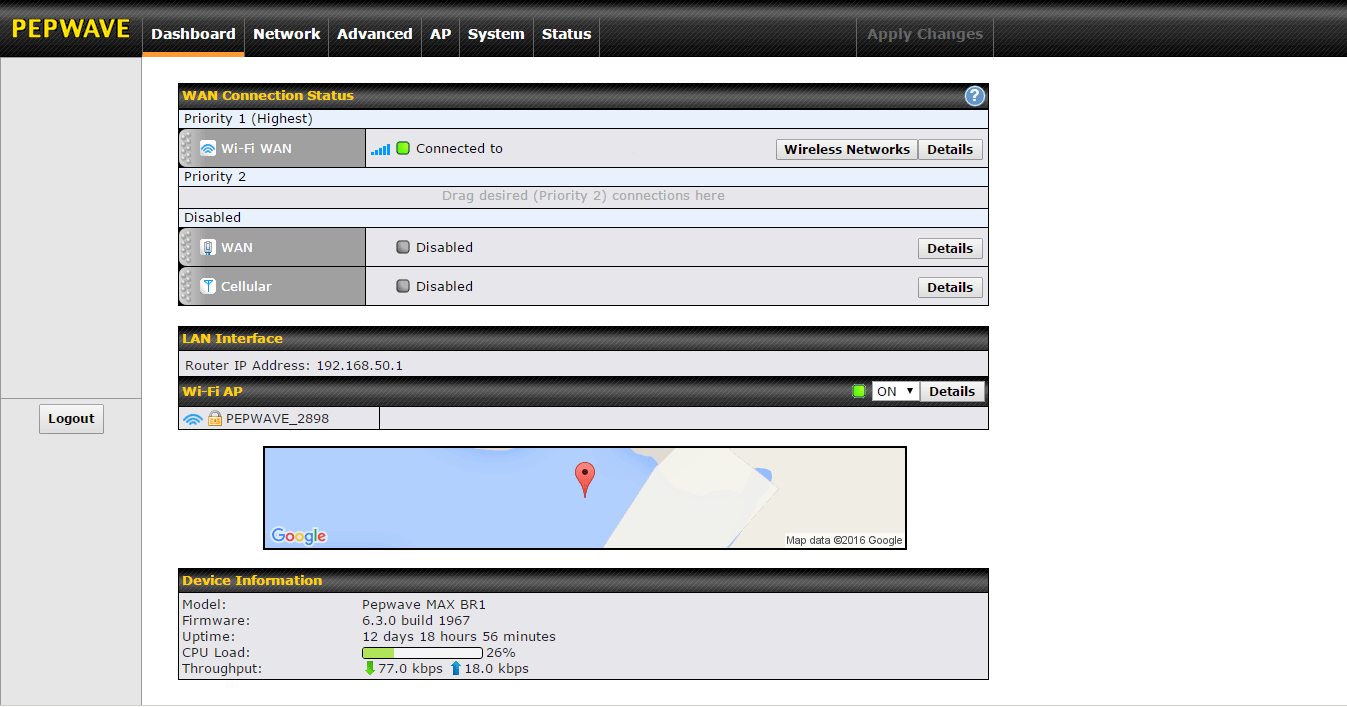Screen dimensions: 1347x707
Task: Click the Wi-Fi WAN connection label
Action: 256,148
